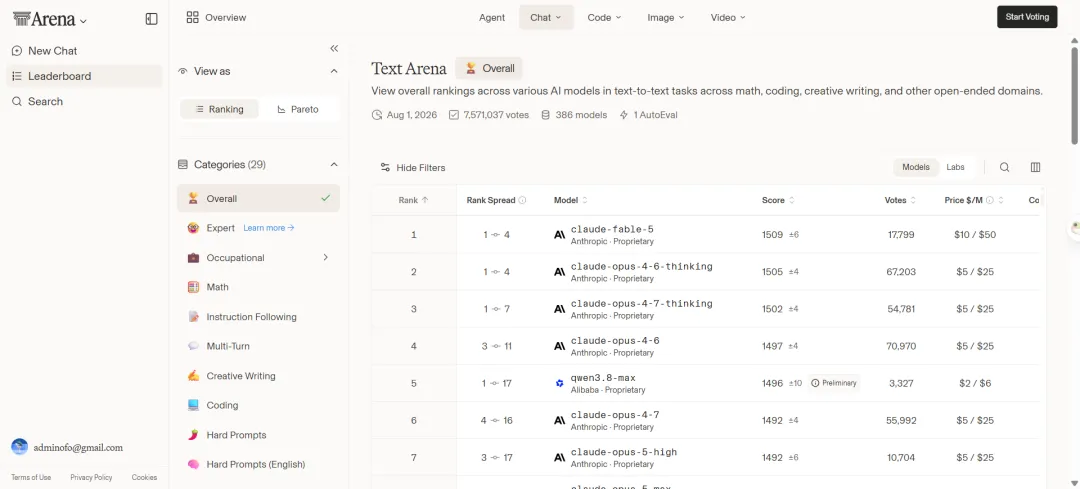Select the Creative Writing category

pos(258,376)
